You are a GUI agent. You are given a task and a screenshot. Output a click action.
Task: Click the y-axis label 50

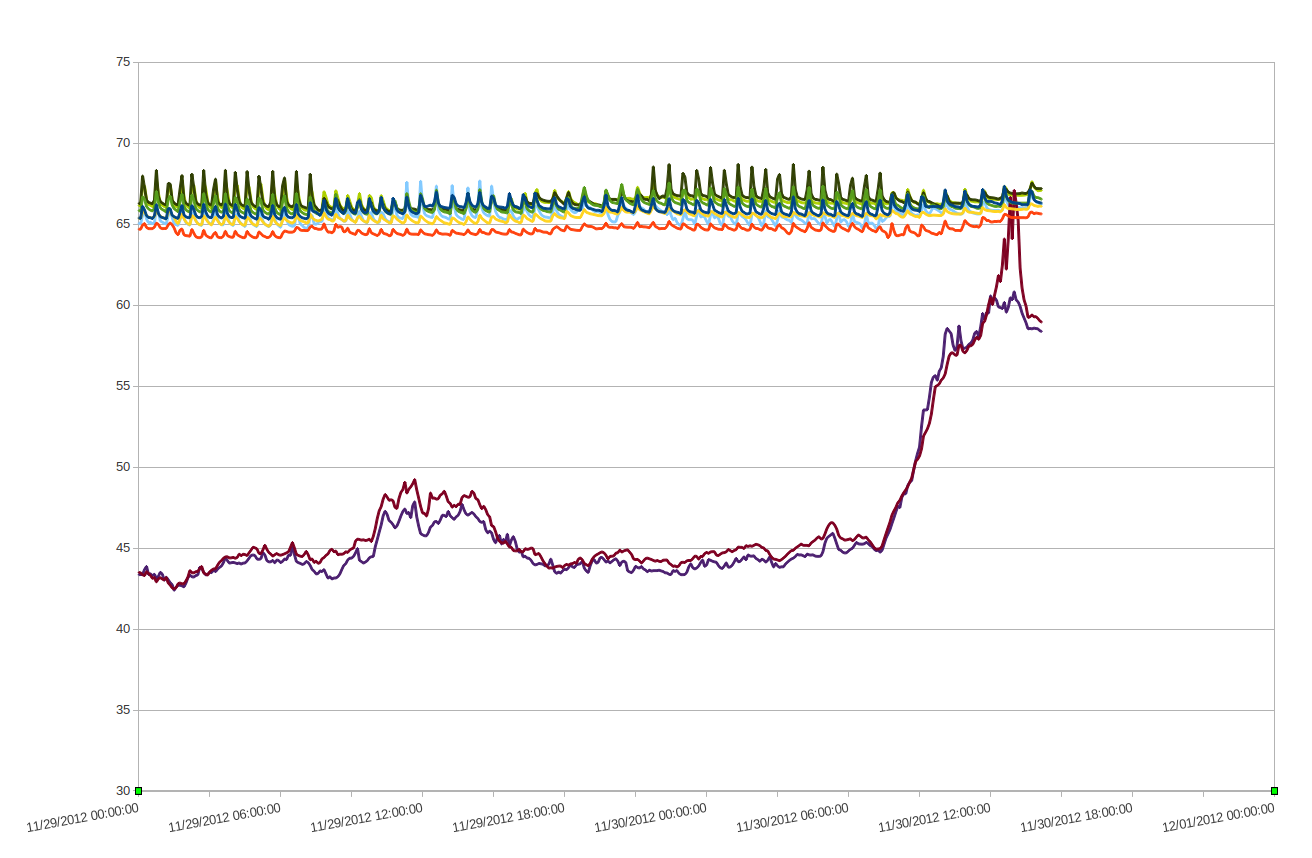click(123, 467)
